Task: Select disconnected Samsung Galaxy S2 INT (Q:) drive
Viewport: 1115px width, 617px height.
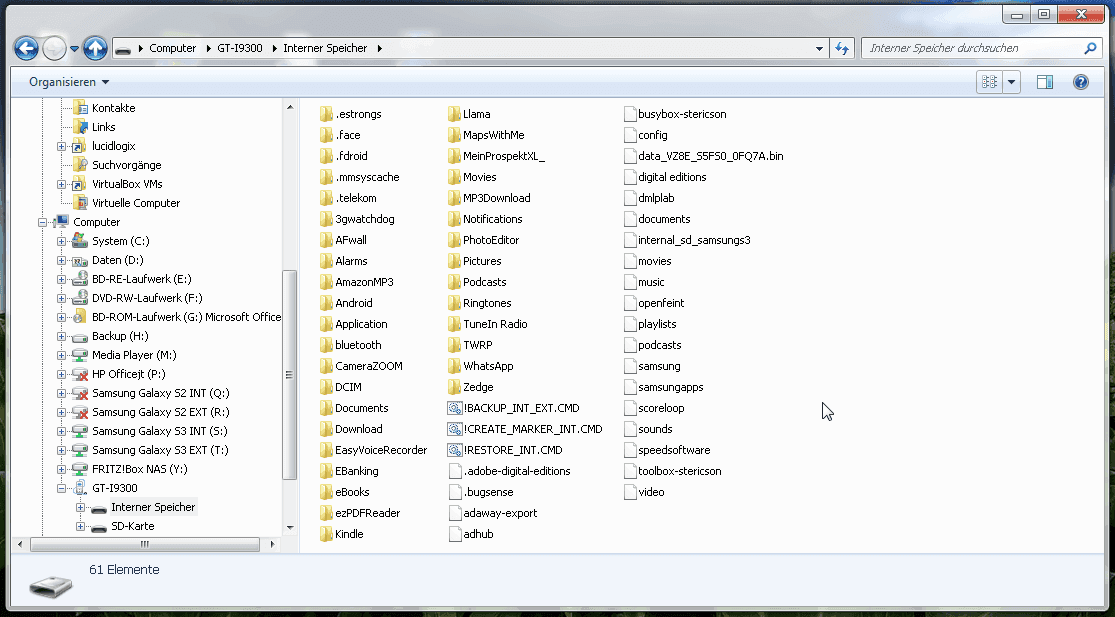Action: click(160, 393)
